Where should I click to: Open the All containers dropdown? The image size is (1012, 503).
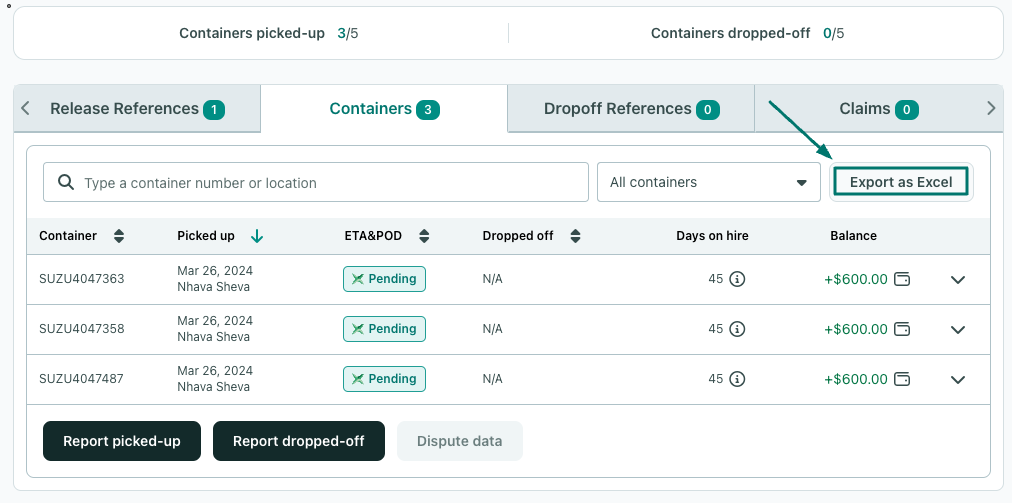709,182
